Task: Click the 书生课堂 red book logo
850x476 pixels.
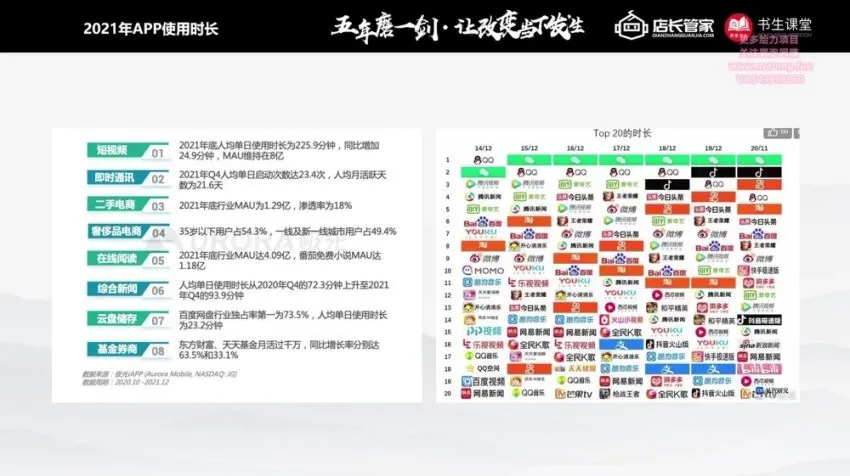Action: coord(738,26)
